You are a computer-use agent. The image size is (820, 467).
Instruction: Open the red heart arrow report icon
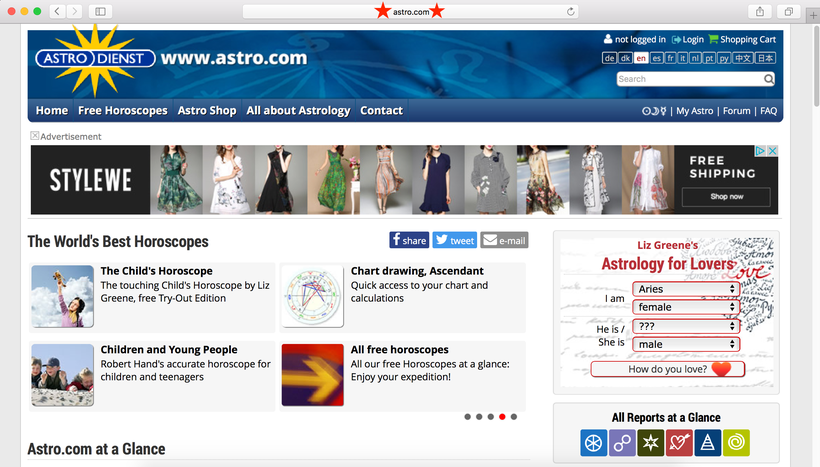click(679, 443)
